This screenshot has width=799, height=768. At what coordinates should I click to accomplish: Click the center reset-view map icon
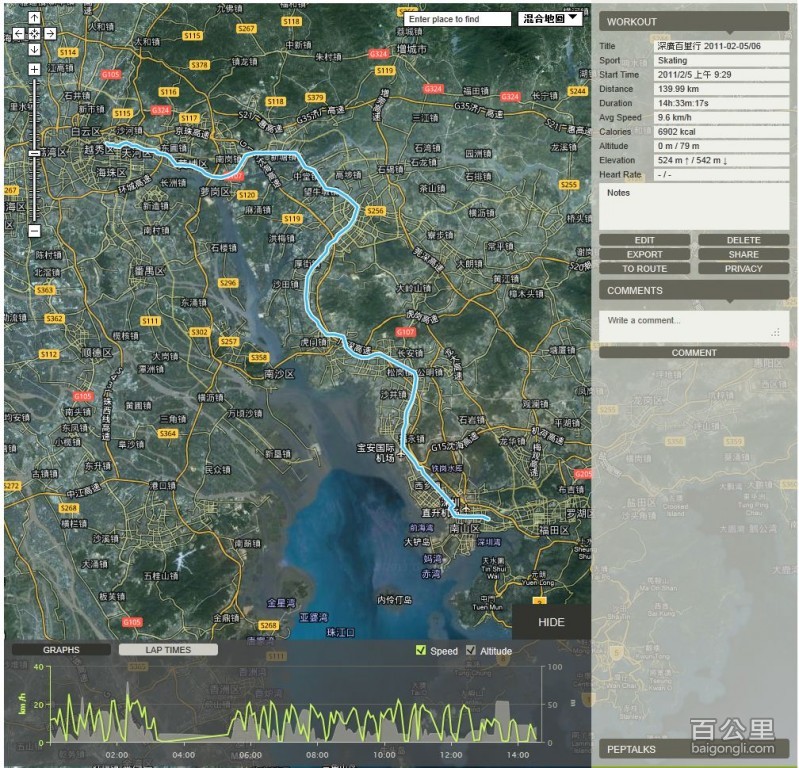click(x=34, y=34)
